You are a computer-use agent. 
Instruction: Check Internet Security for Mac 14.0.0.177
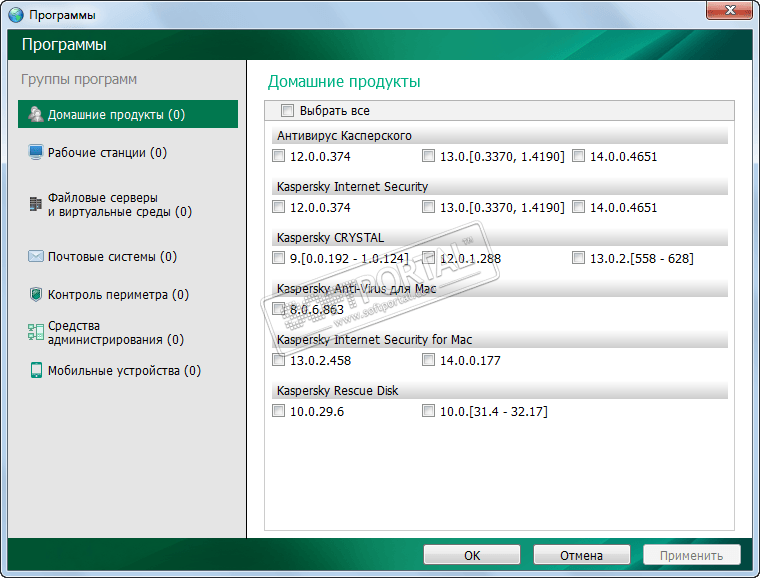pyautogui.click(x=428, y=360)
